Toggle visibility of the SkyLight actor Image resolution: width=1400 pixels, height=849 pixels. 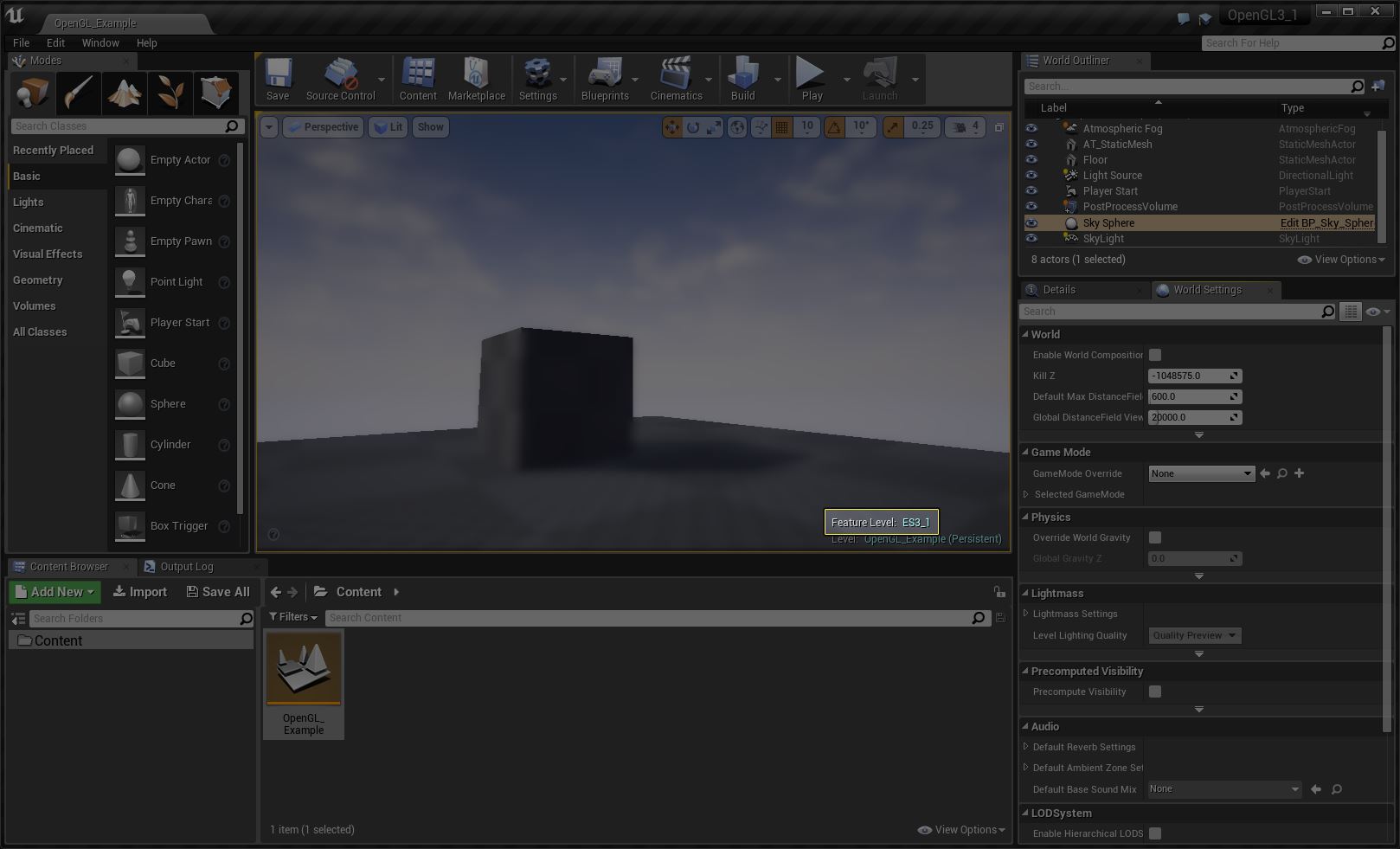pyautogui.click(x=1031, y=239)
